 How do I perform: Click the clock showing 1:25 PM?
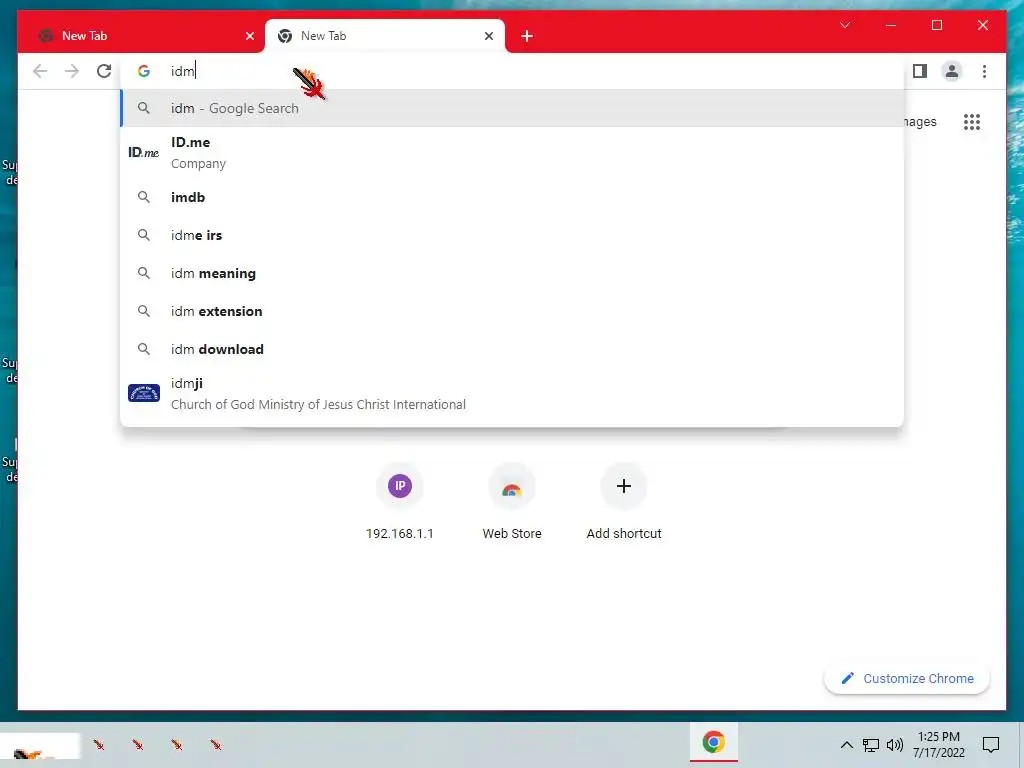pos(938,744)
